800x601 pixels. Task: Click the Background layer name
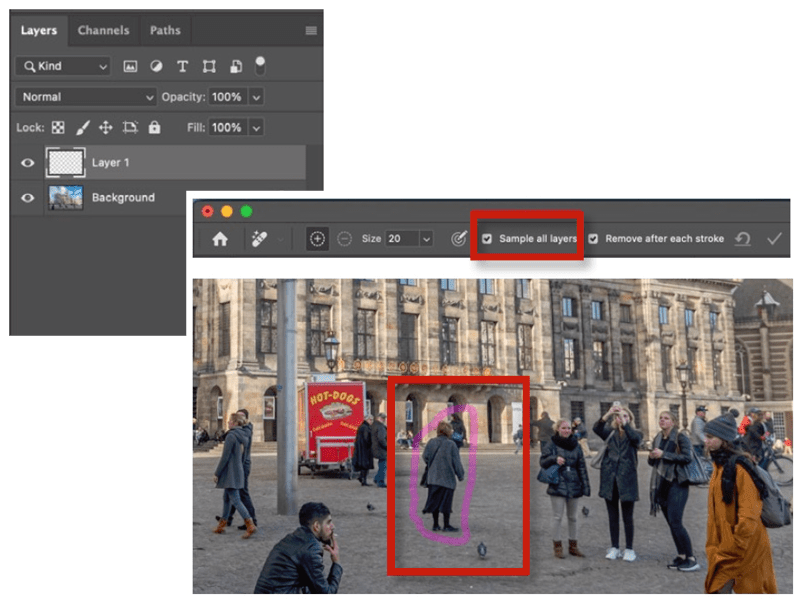point(123,197)
